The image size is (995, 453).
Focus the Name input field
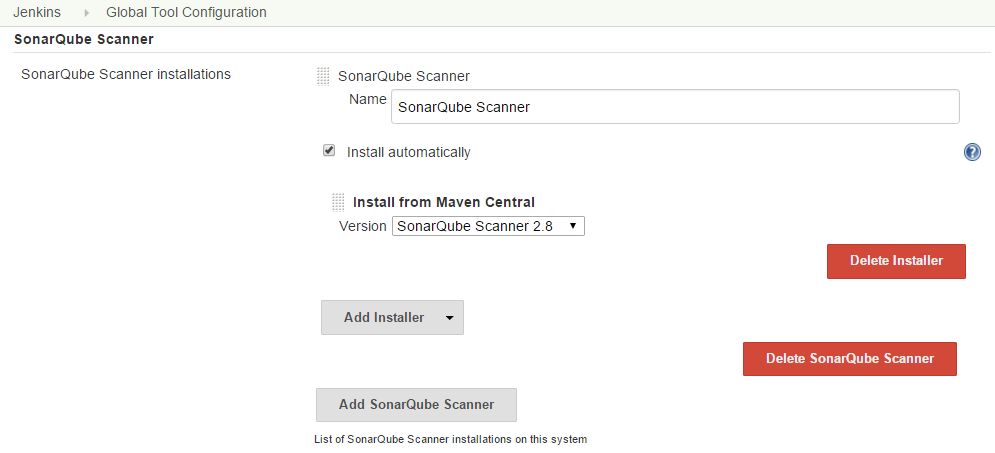(675, 107)
